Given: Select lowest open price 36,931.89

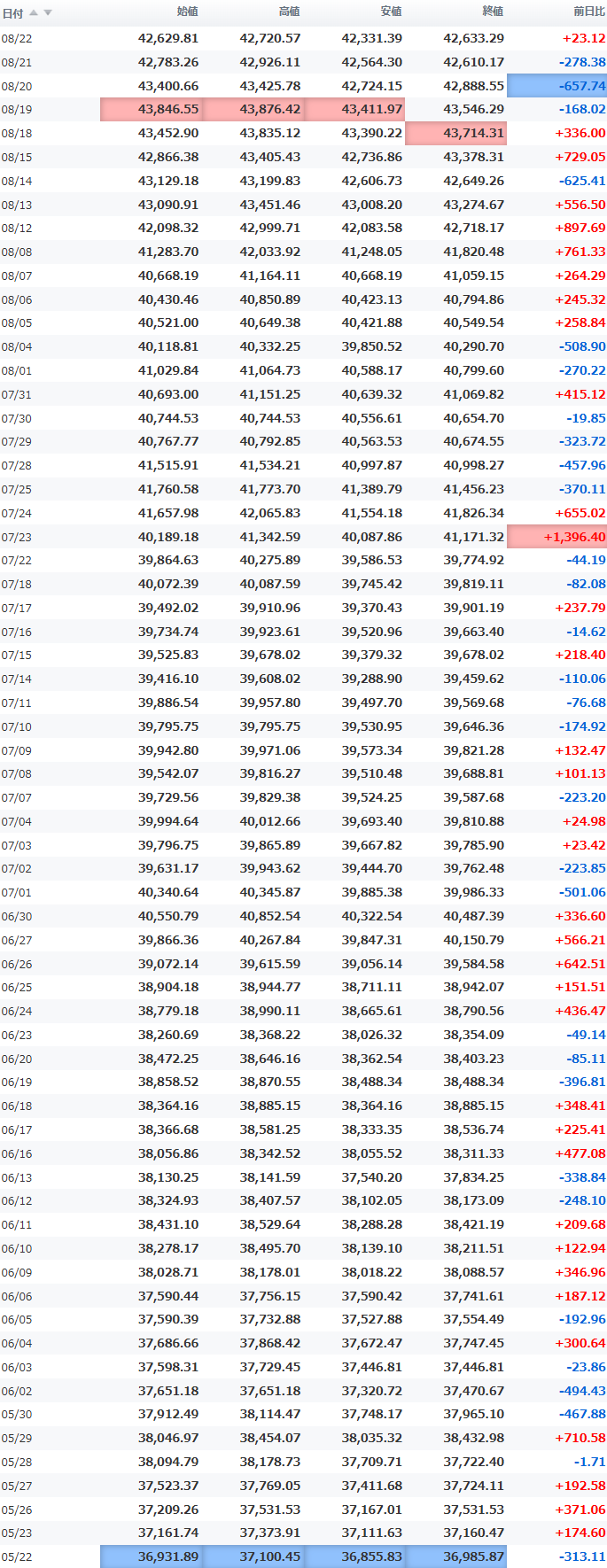Looking at the screenshot, I should pos(152,1556).
